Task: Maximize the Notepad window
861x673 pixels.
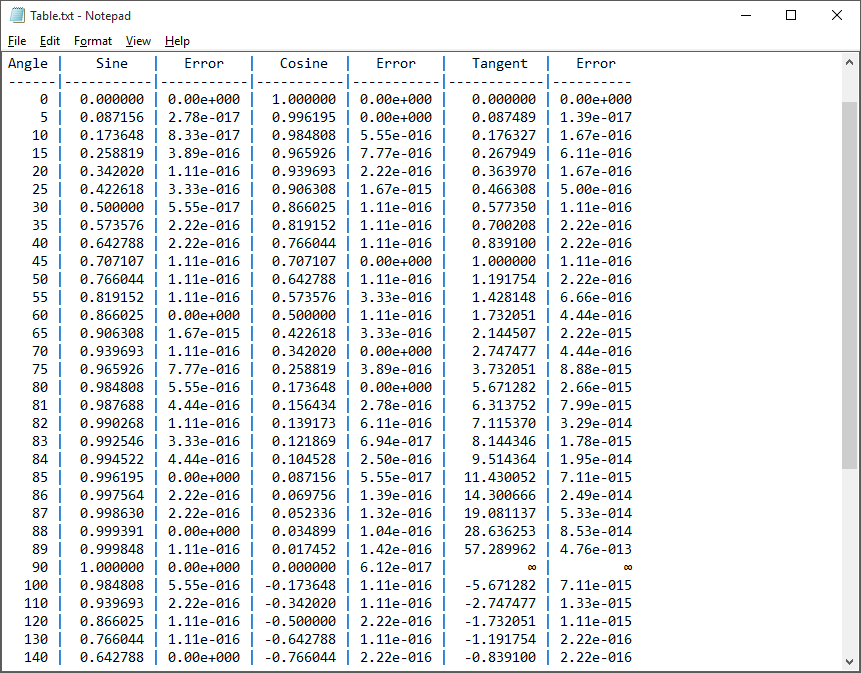Action: pyautogui.click(x=791, y=16)
